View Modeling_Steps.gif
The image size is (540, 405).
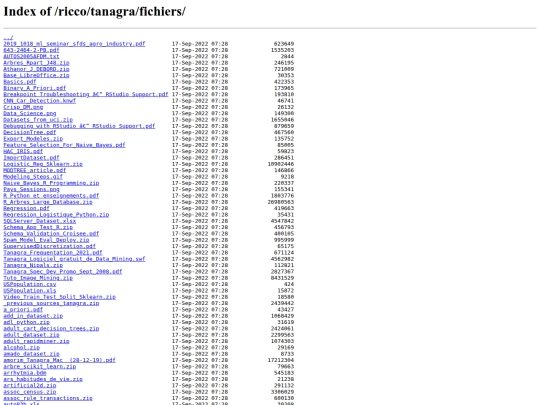(33, 177)
